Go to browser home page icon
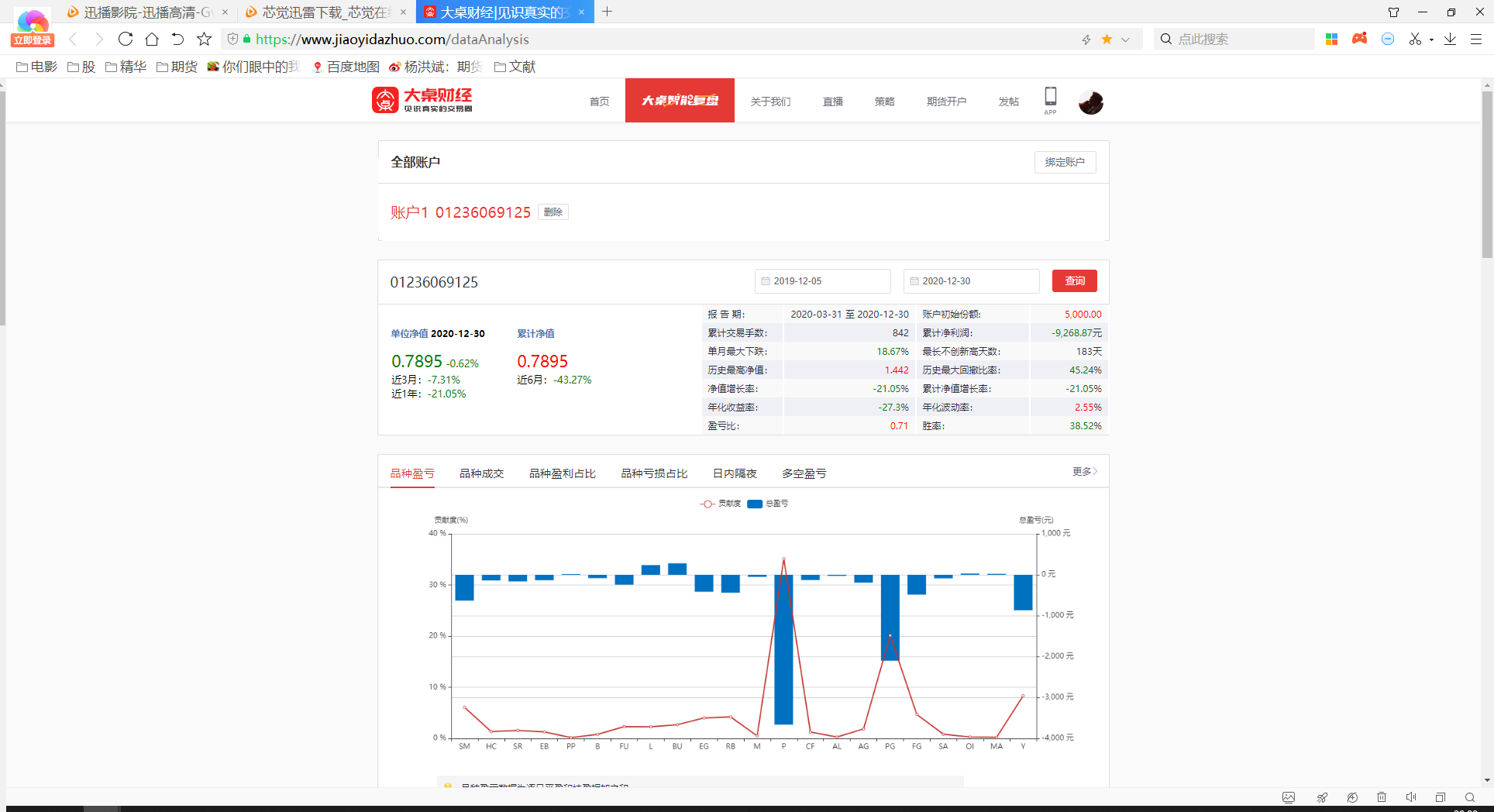 tap(152, 39)
